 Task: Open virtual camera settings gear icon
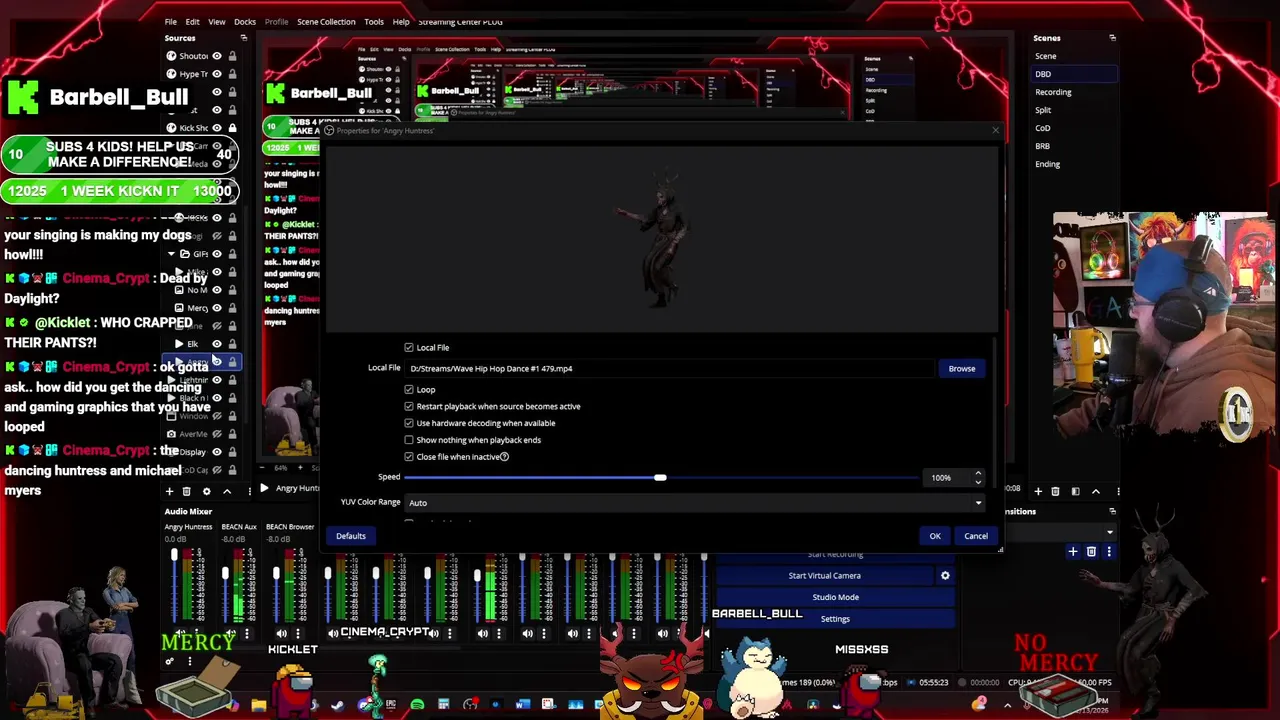coord(945,576)
